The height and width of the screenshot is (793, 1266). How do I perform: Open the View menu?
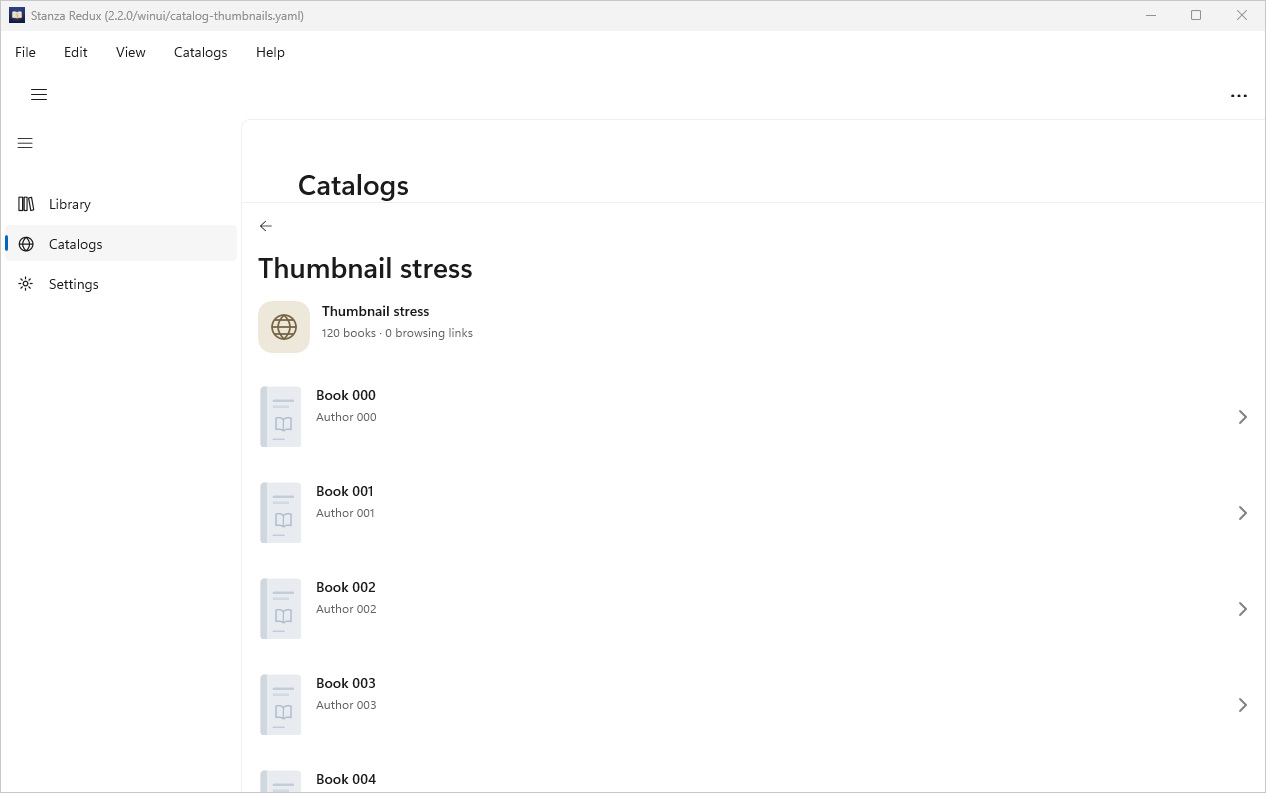131,52
